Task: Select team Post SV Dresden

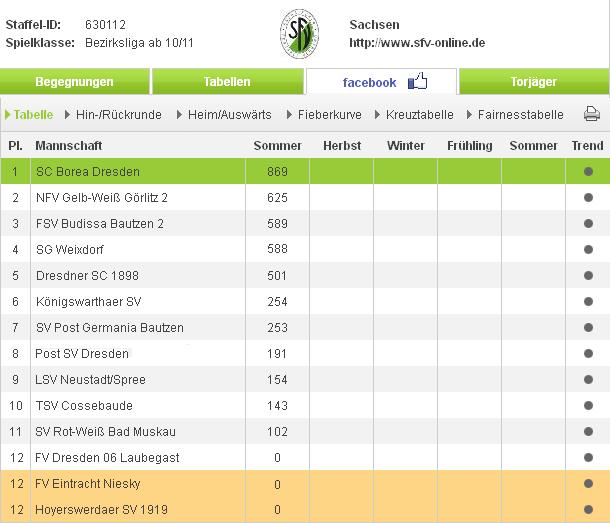Action: pos(82,354)
